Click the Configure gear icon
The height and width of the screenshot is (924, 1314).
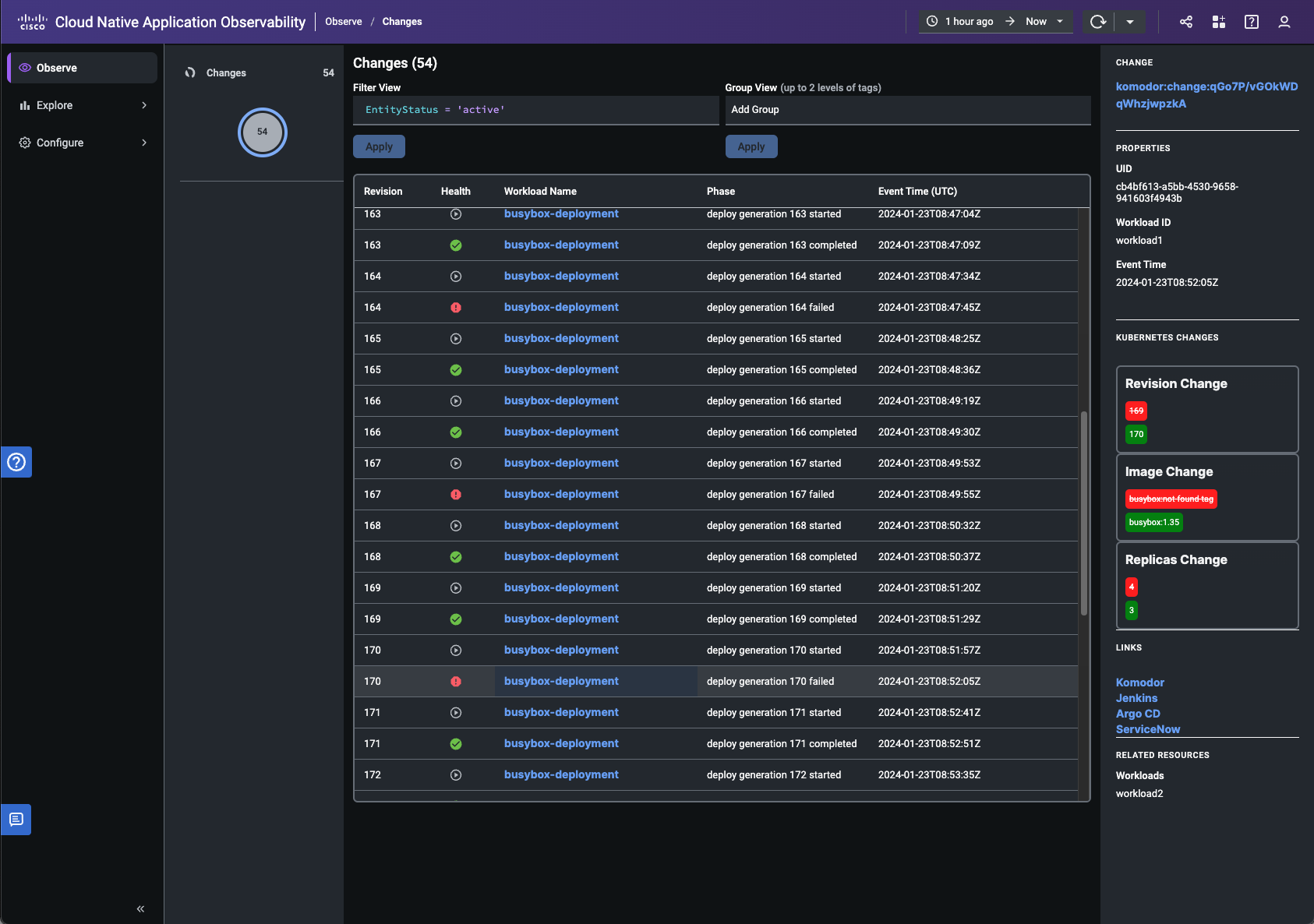[x=24, y=143]
